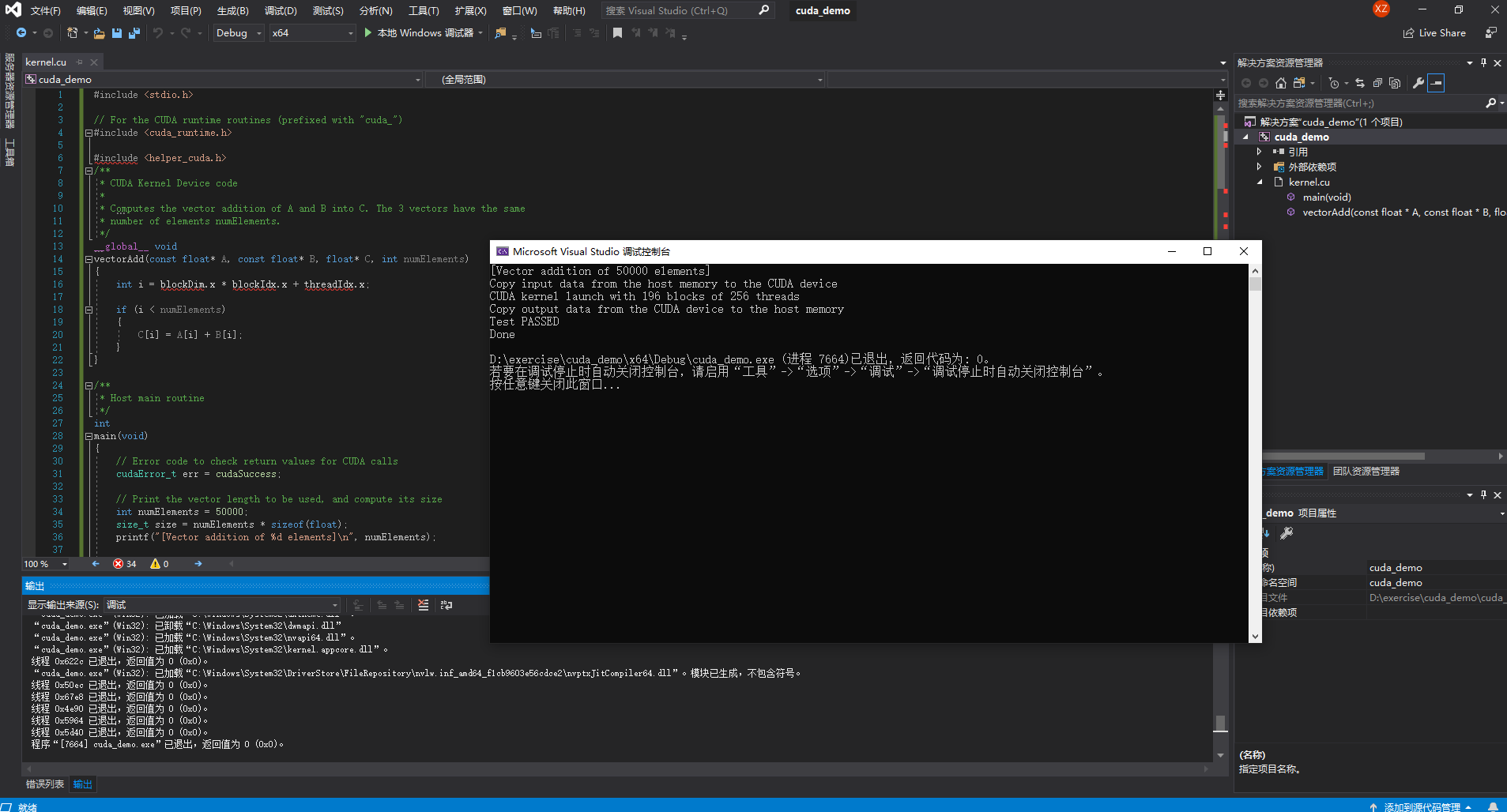Open the Debug configuration dropdown
Screen dimensions: 1507x812
click(239, 33)
